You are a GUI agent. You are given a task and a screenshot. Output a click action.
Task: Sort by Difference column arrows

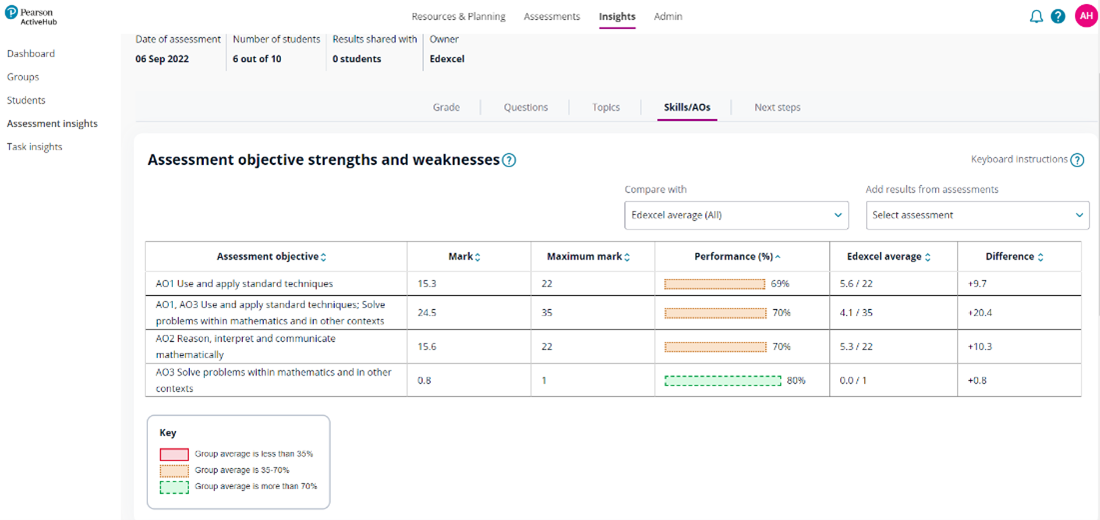click(1041, 257)
